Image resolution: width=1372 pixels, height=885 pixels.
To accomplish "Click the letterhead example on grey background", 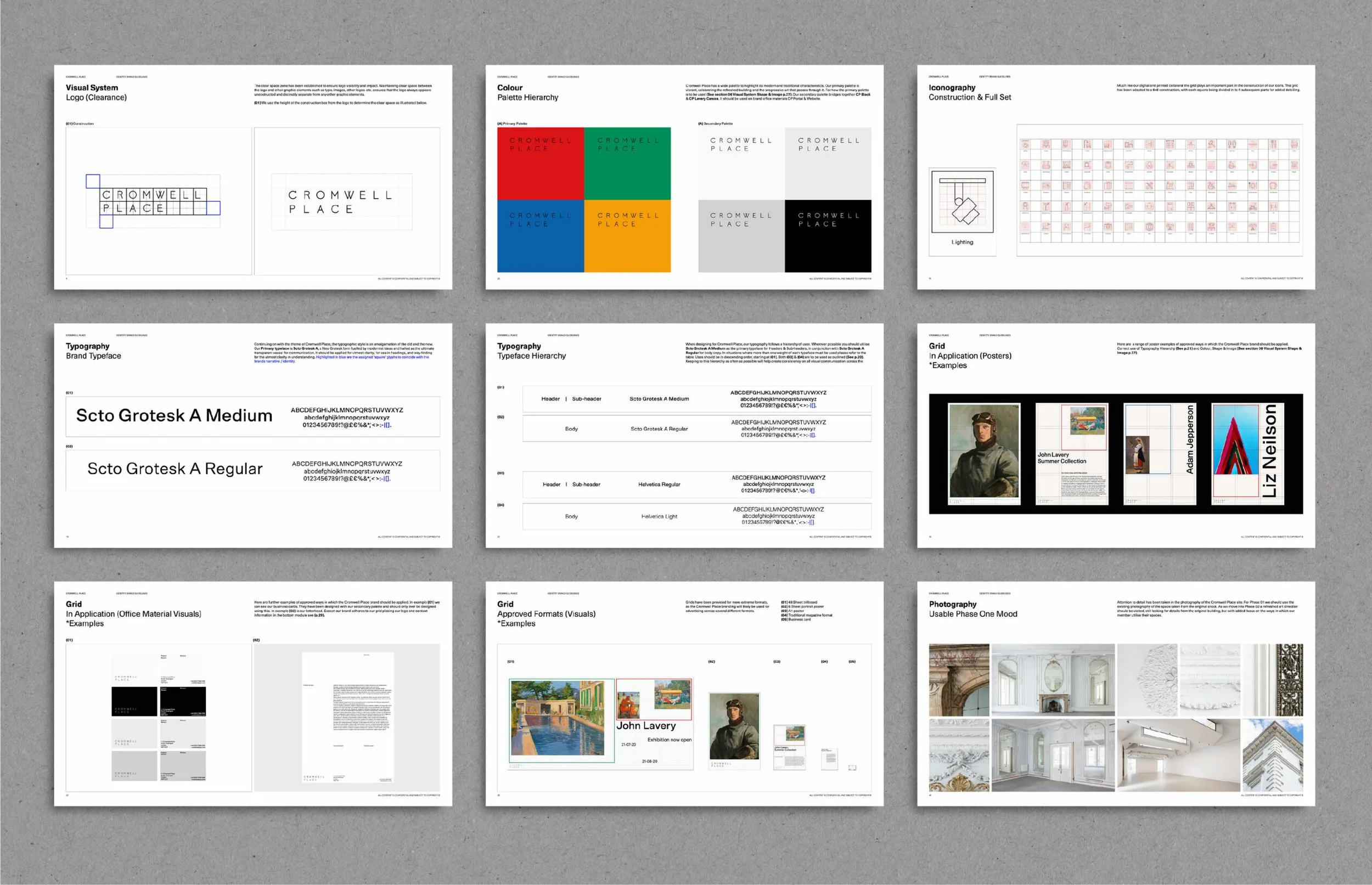I will (x=348, y=717).
